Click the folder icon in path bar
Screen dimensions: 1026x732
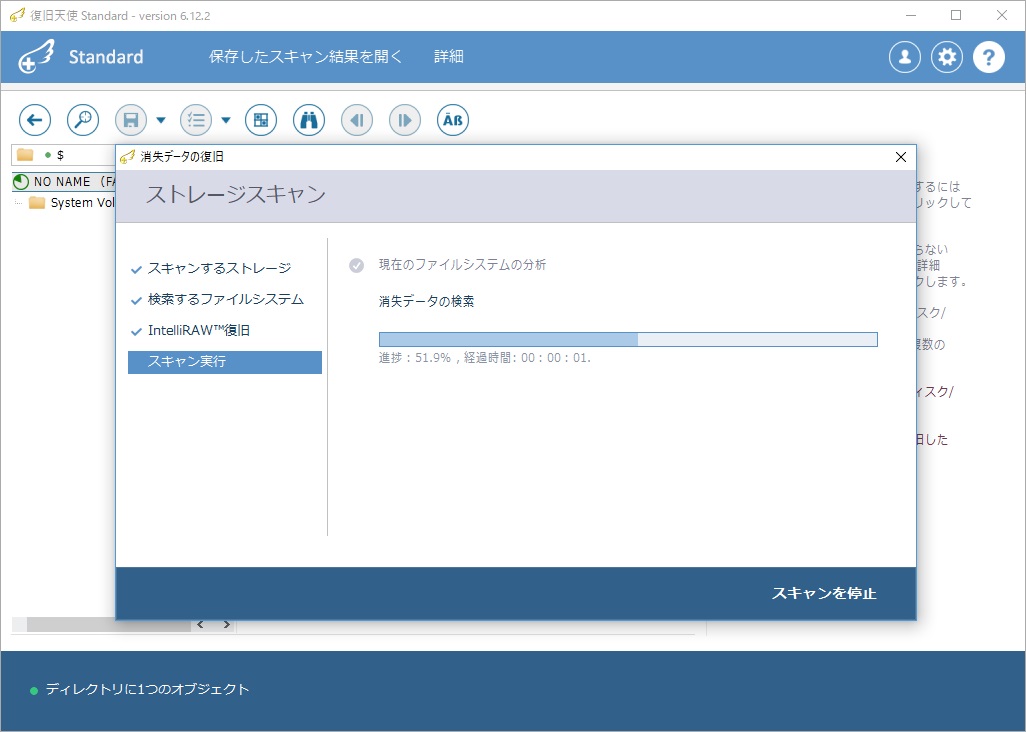25,155
